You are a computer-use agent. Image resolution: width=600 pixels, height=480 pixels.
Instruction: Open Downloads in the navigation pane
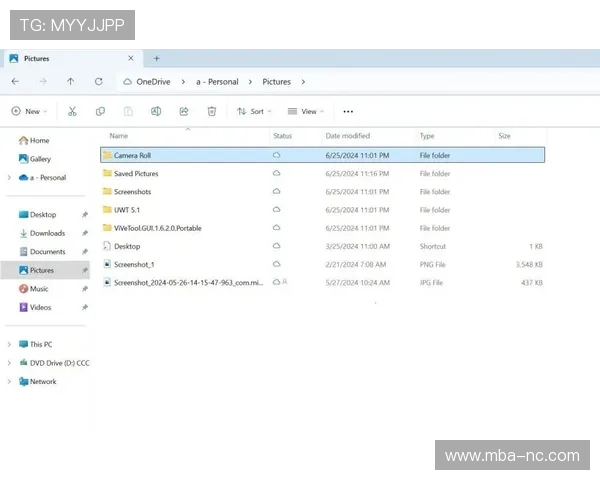click(47, 233)
